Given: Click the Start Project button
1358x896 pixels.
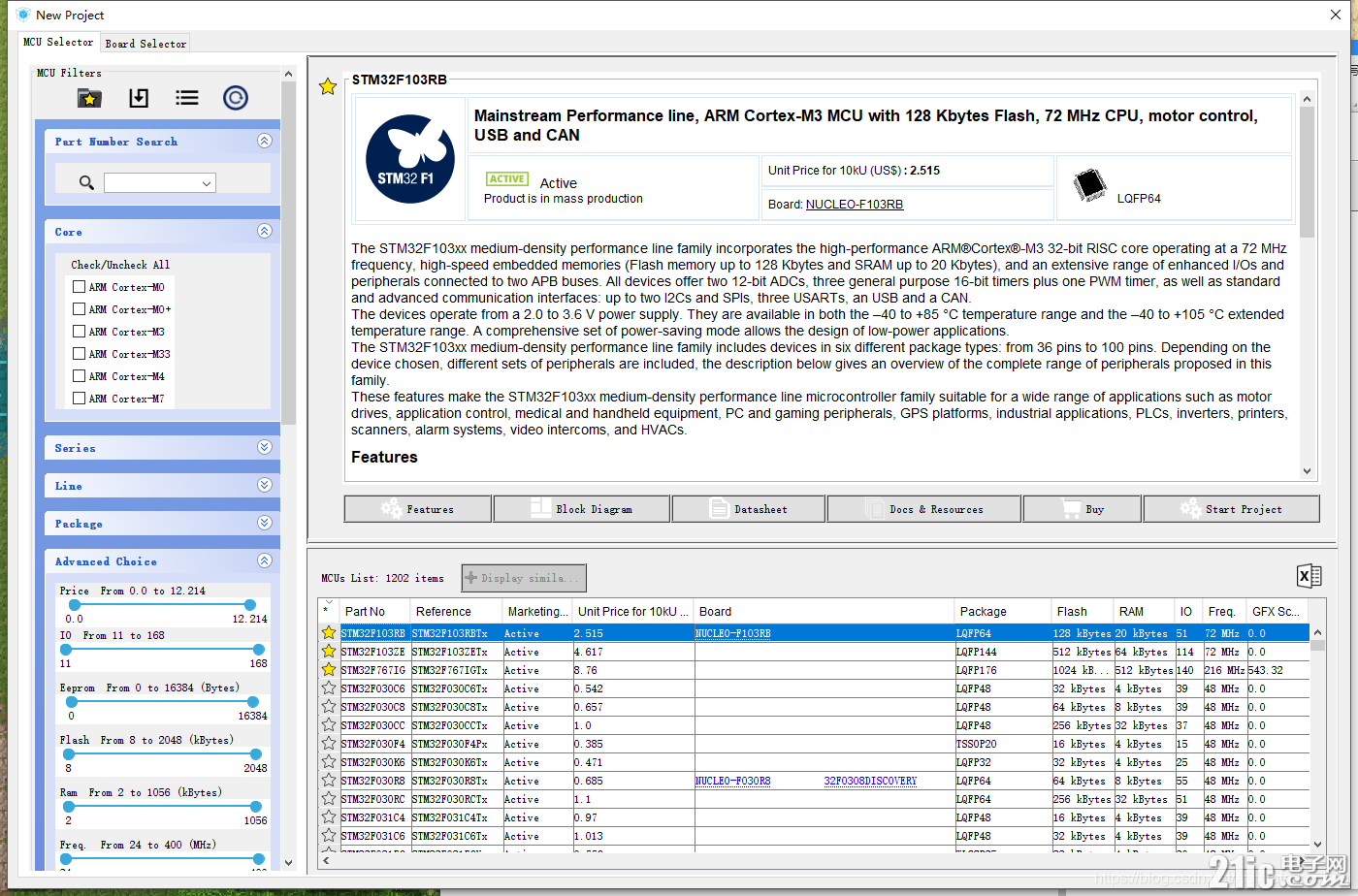Looking at the screenshot, I should pos(1232,509).
